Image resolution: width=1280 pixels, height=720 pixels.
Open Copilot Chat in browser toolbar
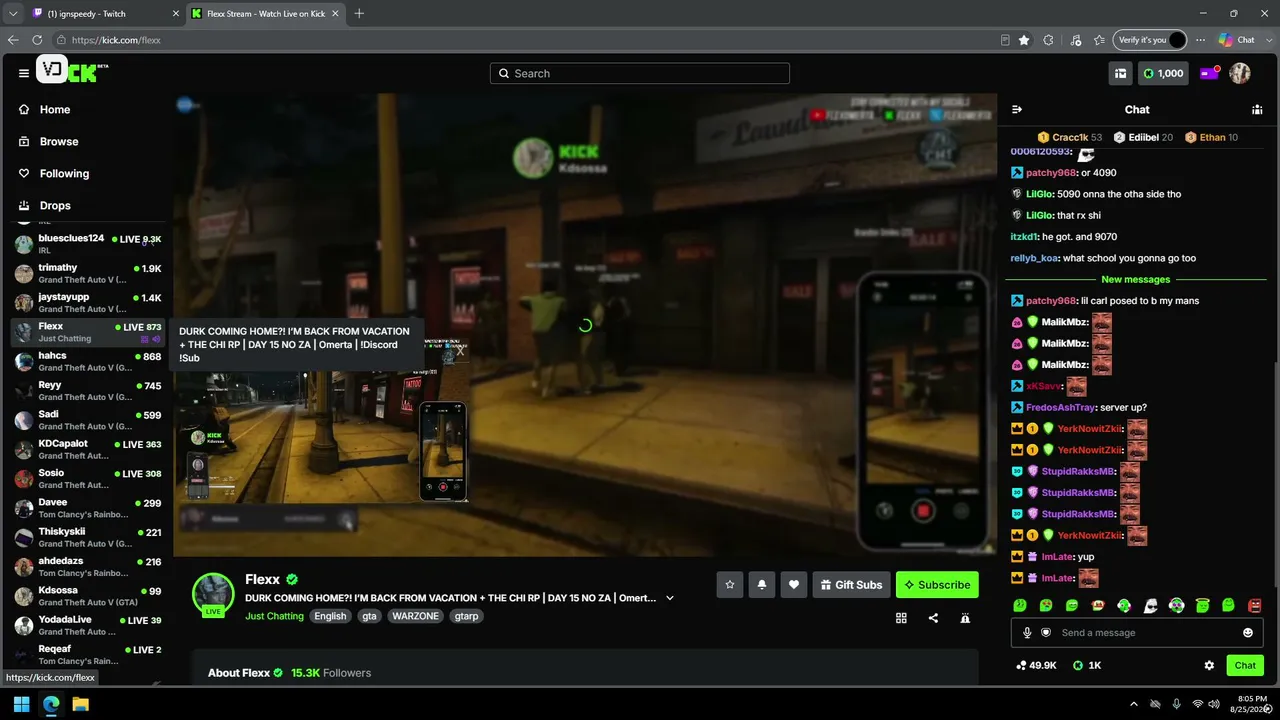coord(1236,40)
